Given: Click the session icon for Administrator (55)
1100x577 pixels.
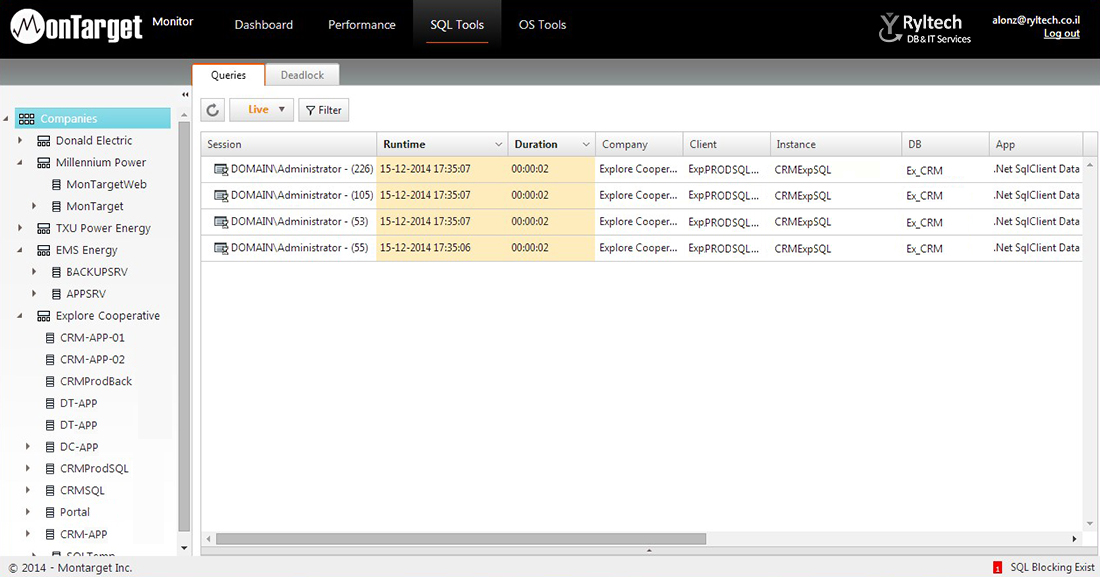Looking at the screenshot, I should tap(221, 248).
